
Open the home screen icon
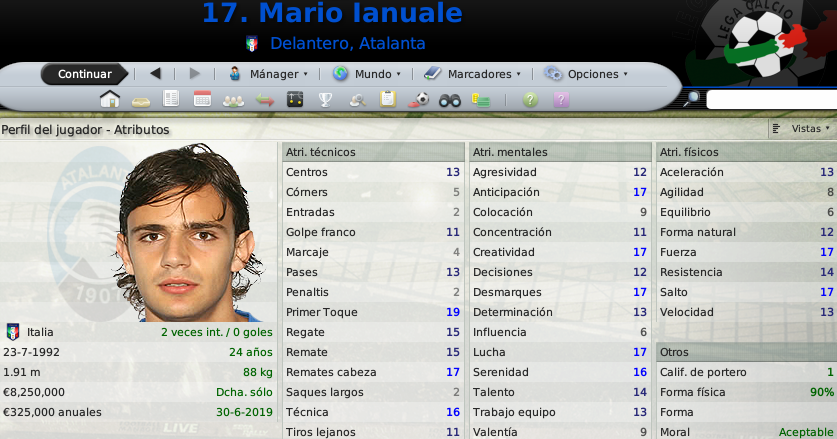click(109, 99)
